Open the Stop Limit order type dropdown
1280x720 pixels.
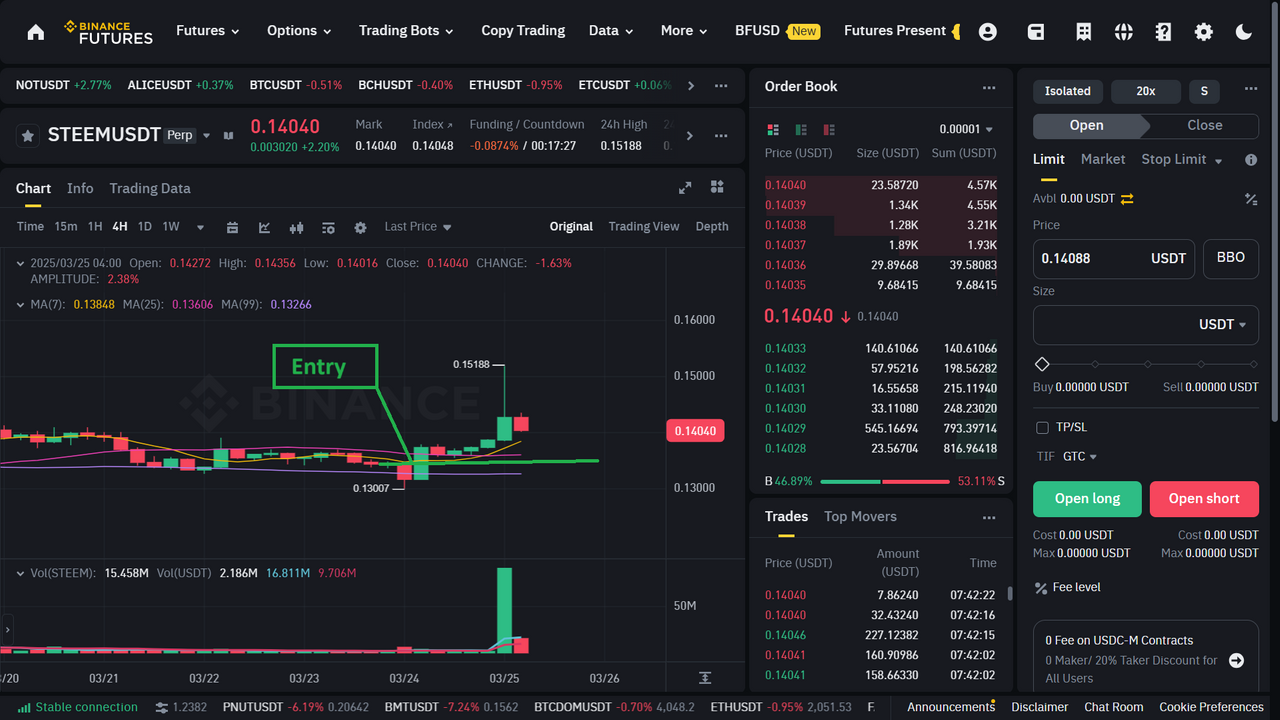point(1182,160)
